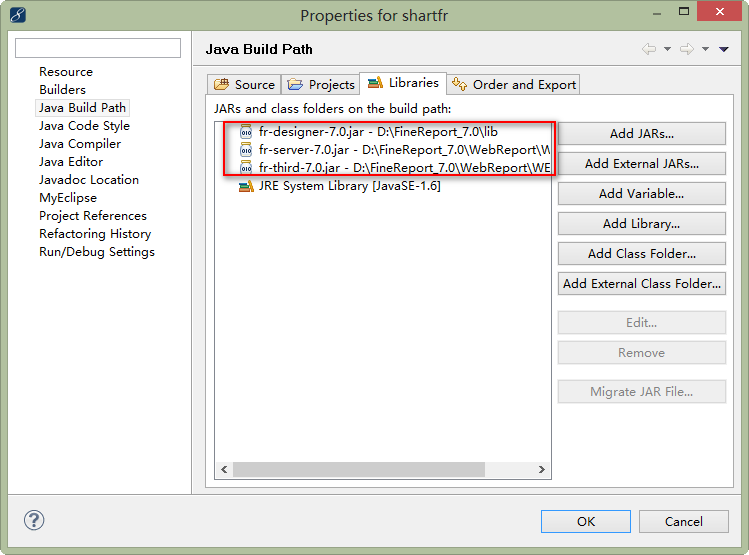Open the back history dropdown arrow
The width and height of the screenshot is (749, 555).
[x=667, y=49]
